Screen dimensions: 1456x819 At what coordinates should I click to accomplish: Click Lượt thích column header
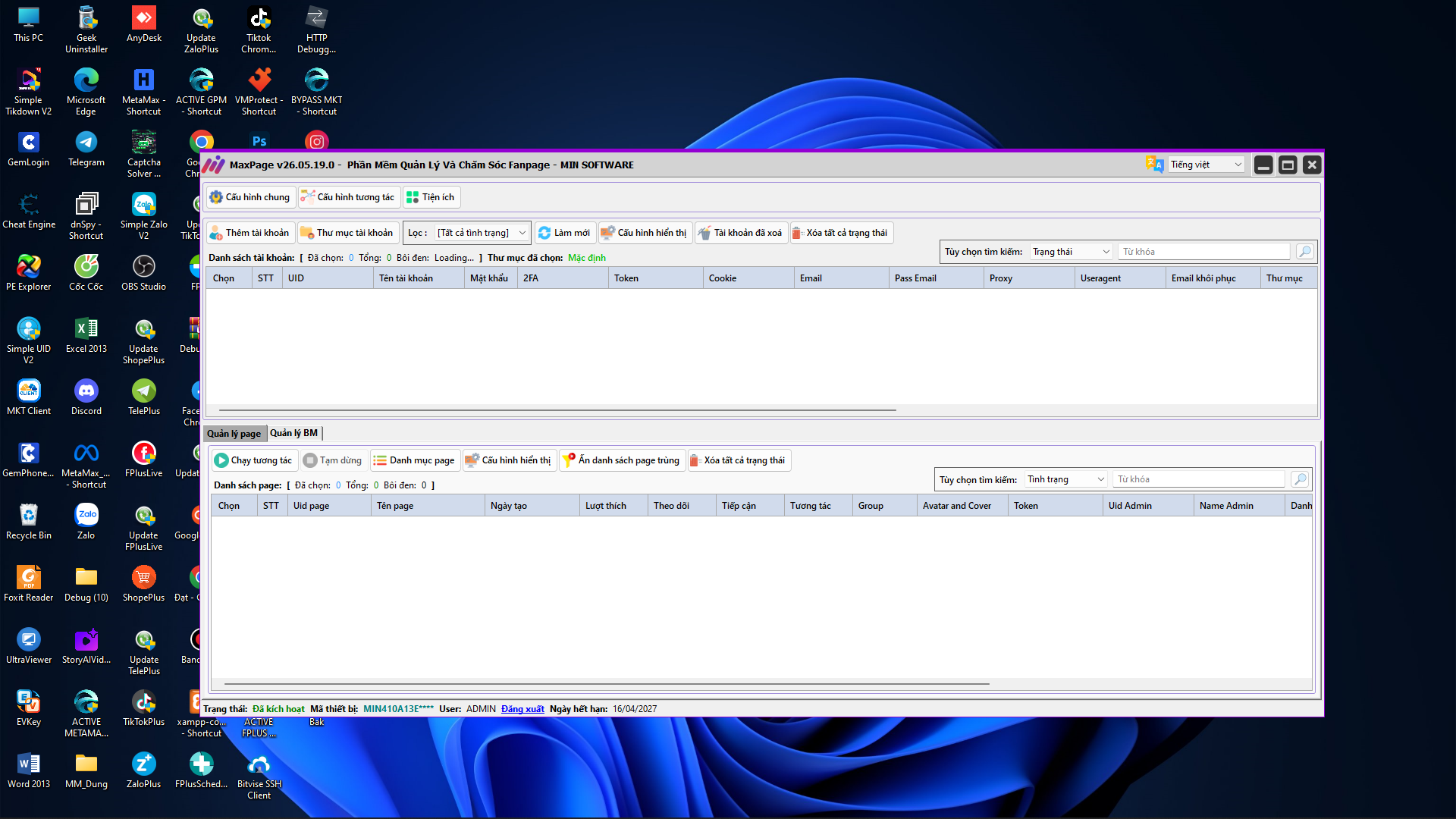613,506
